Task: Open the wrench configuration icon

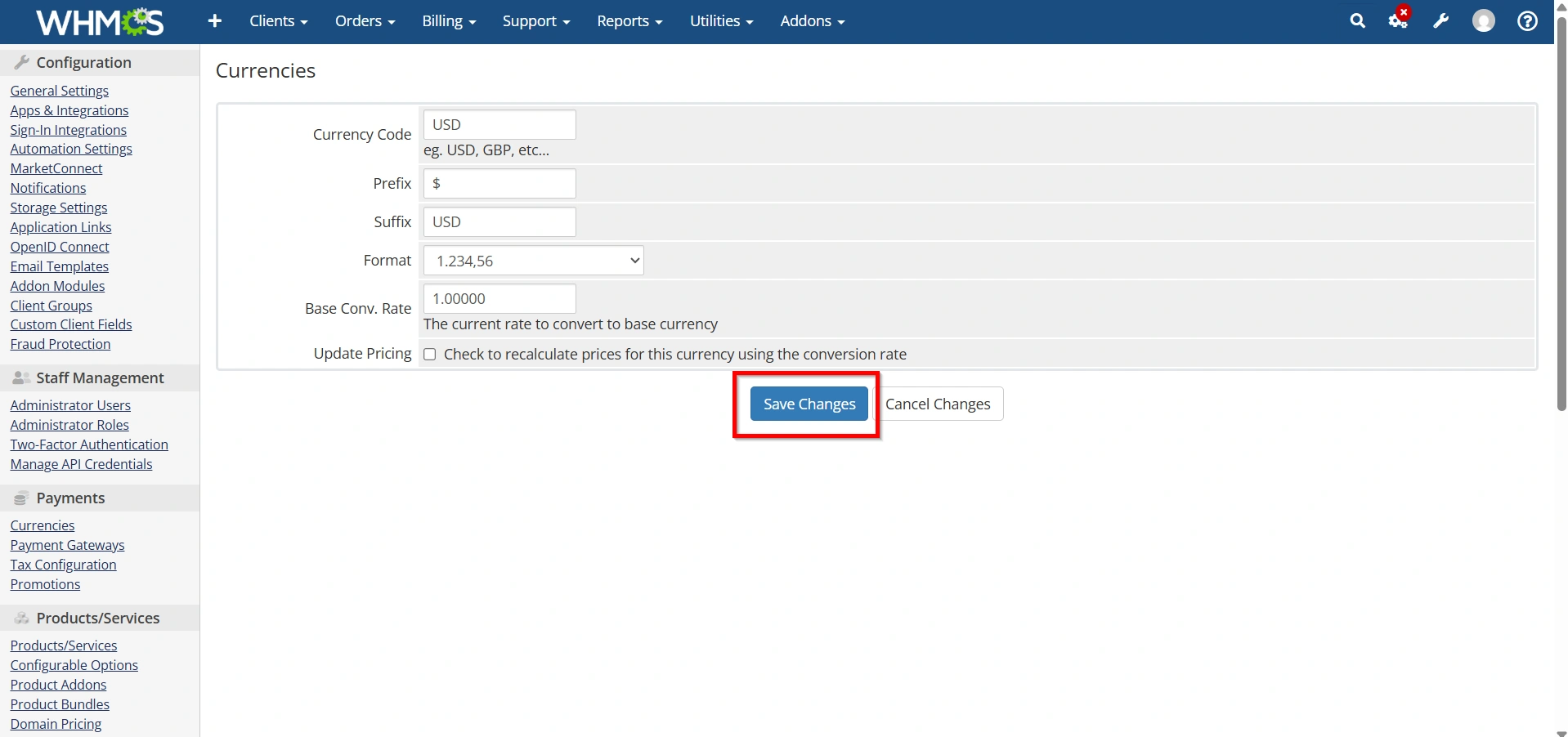Action: [x=1440, y=21]
